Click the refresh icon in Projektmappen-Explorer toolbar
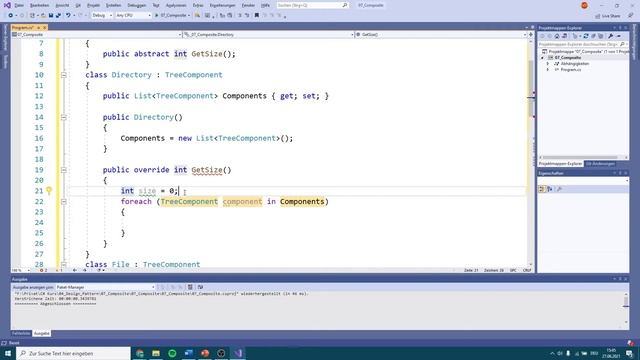The height and width of the screenshot is (360, 640). pos(586,36)
